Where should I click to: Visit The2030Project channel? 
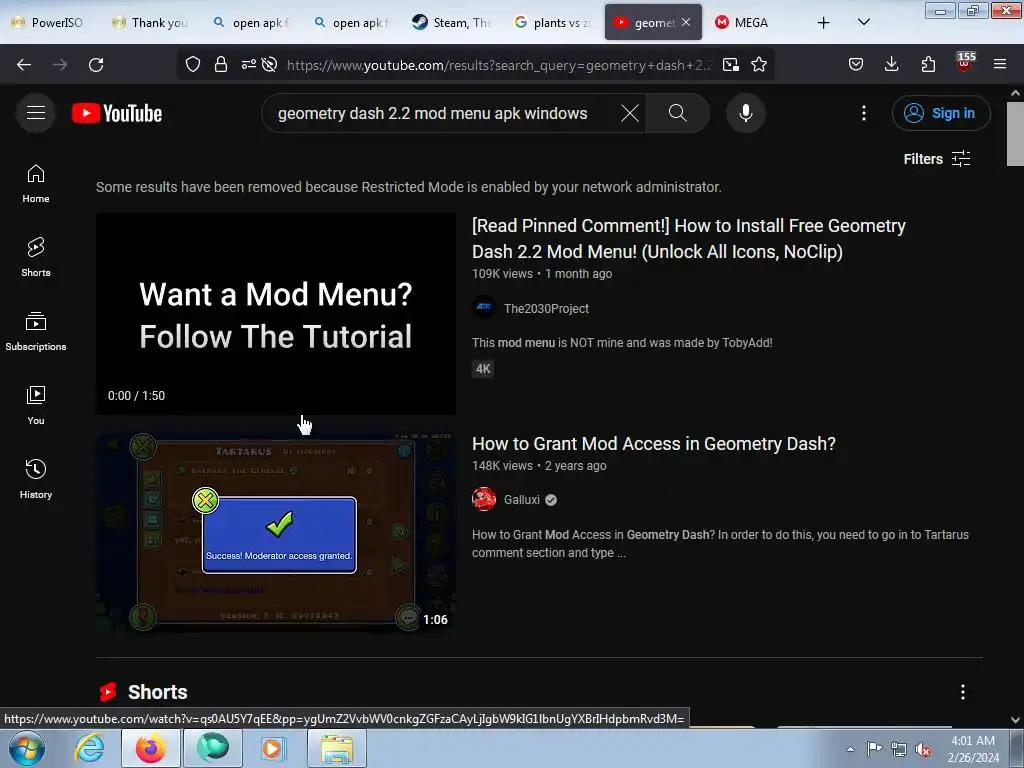tap(546, 308)
